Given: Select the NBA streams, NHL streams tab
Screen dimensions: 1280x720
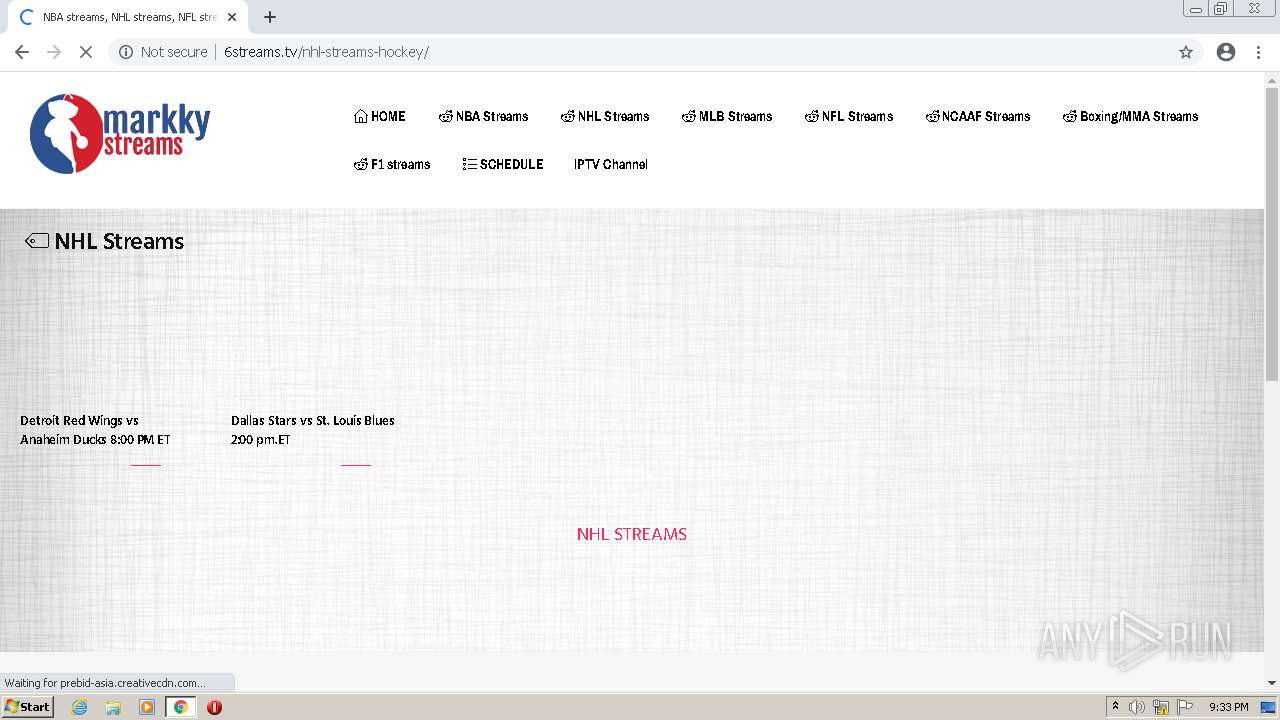Looking at the screenshot, I should pos(127,17).
